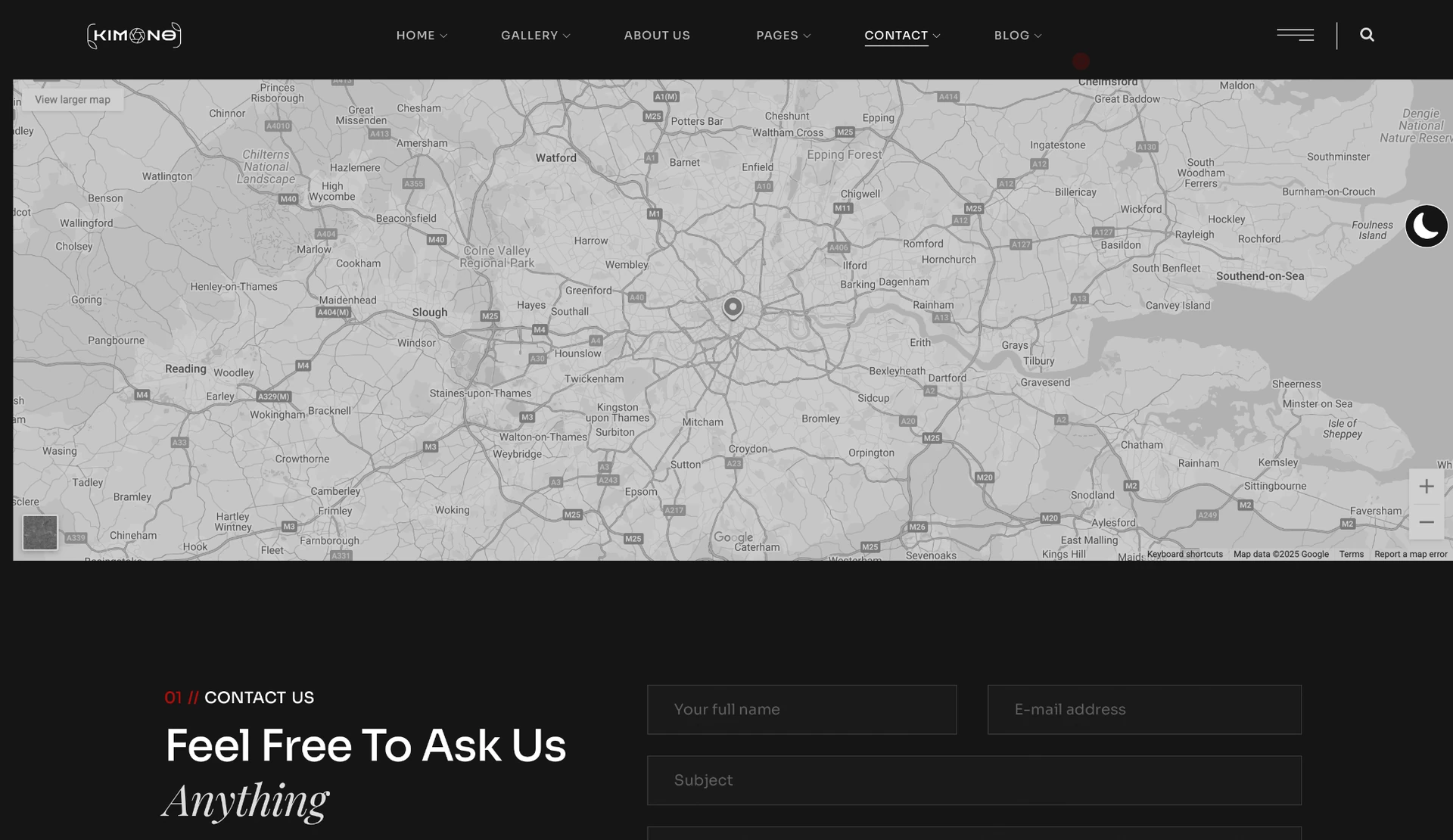The height and width of the screenshot is (840, 1453).
Task: Expand the Pages dropdown arrow
Action: click(x=807, y=36)
